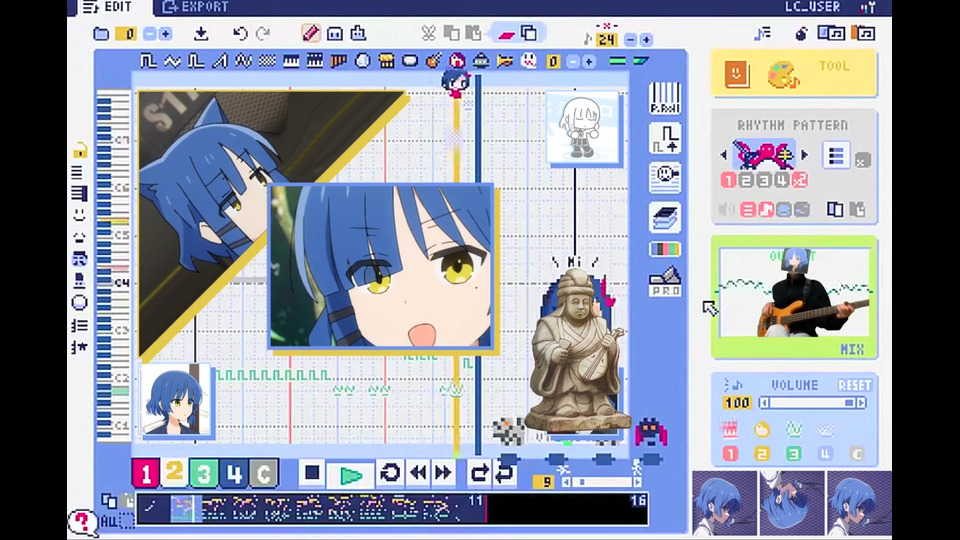Click volume slider left arrow

[764, 403]
